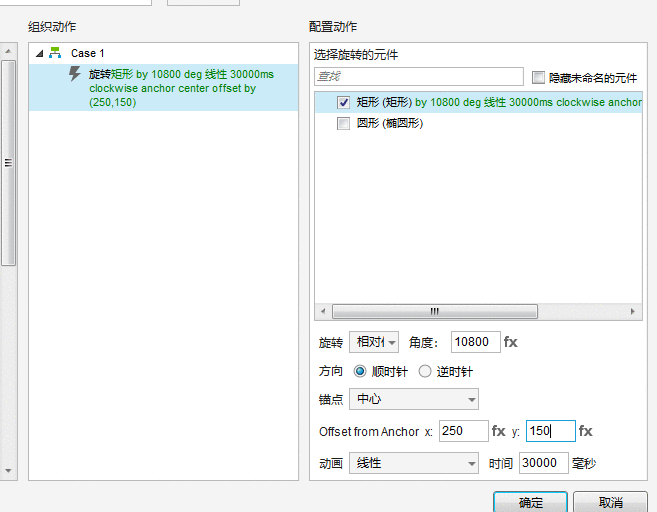
Task: Select the 顺时针 radio button
Action: pyautogui.click(x=360, y=371)
